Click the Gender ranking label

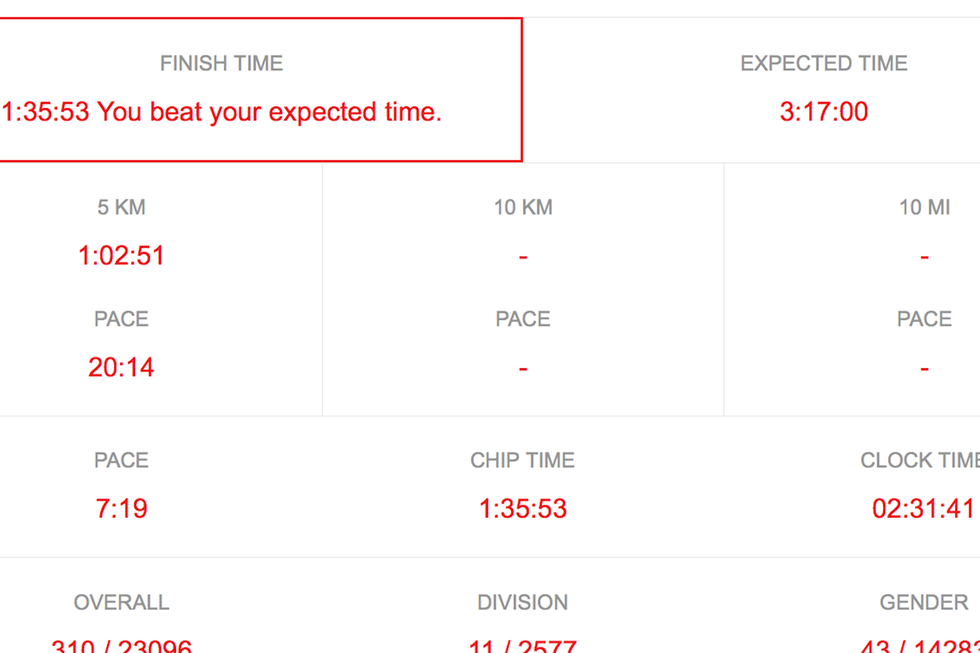point(924,602)
